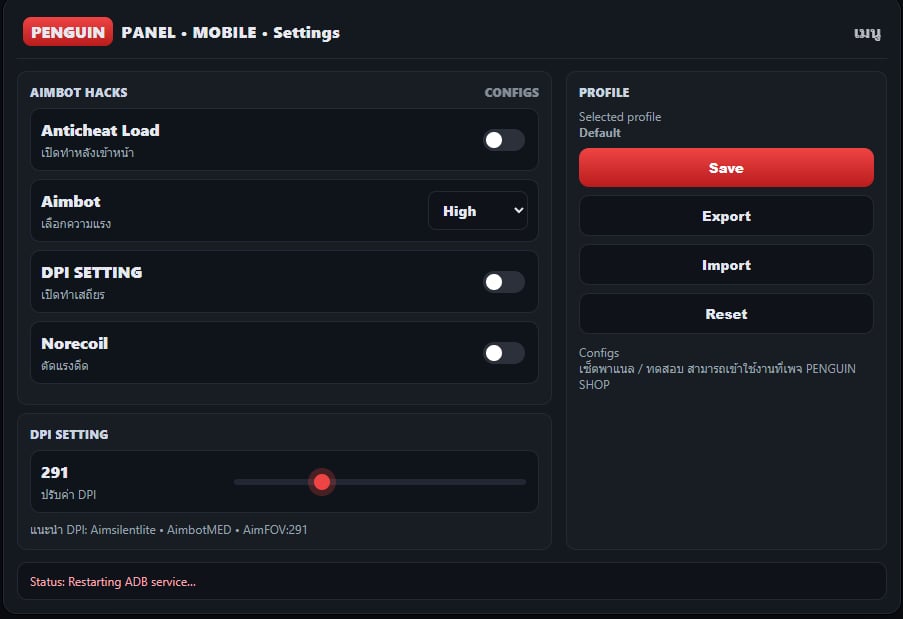Click Import in the Profile panel
This screenshot has height=619, width=903.
726,265
